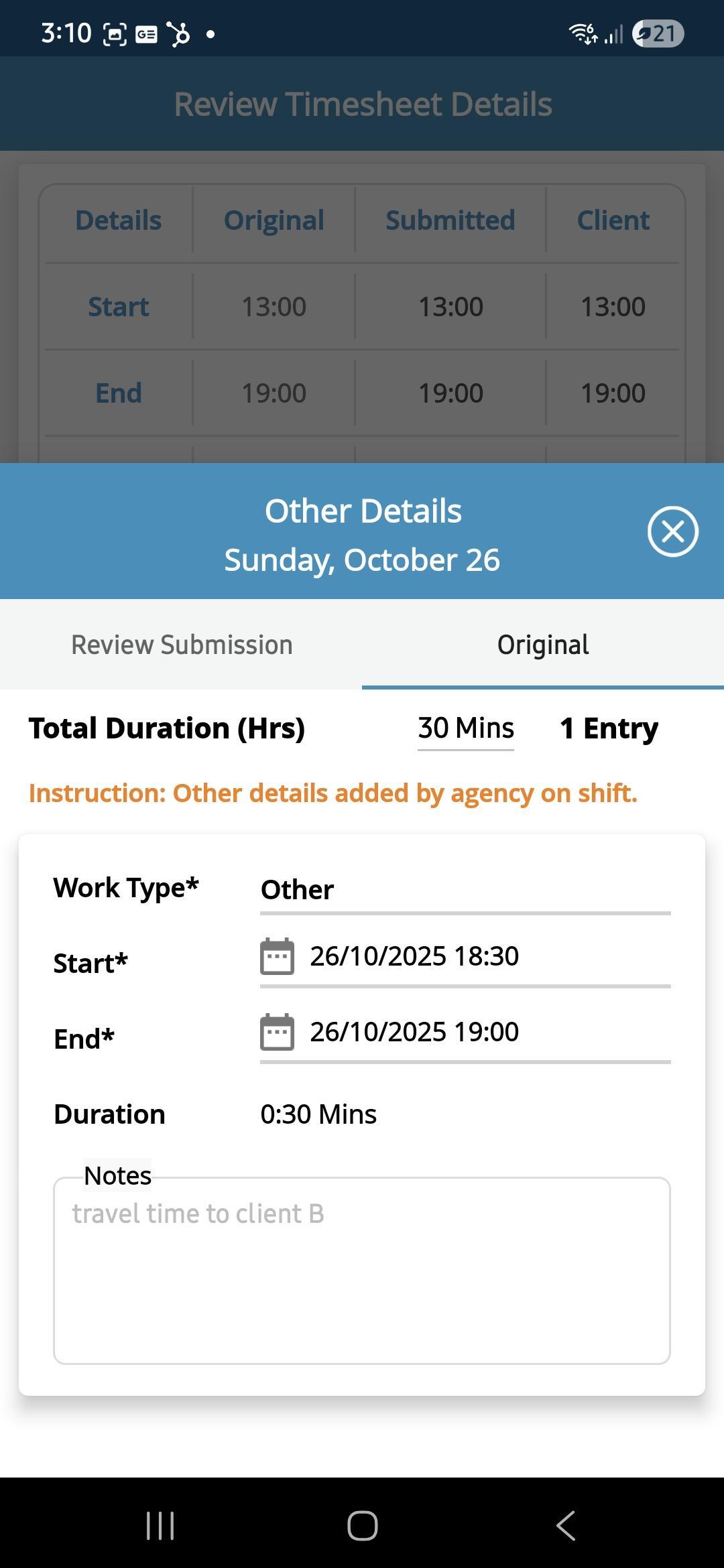Tap the 1 Entry label
724x1568 pixels.
coord(609,728)
